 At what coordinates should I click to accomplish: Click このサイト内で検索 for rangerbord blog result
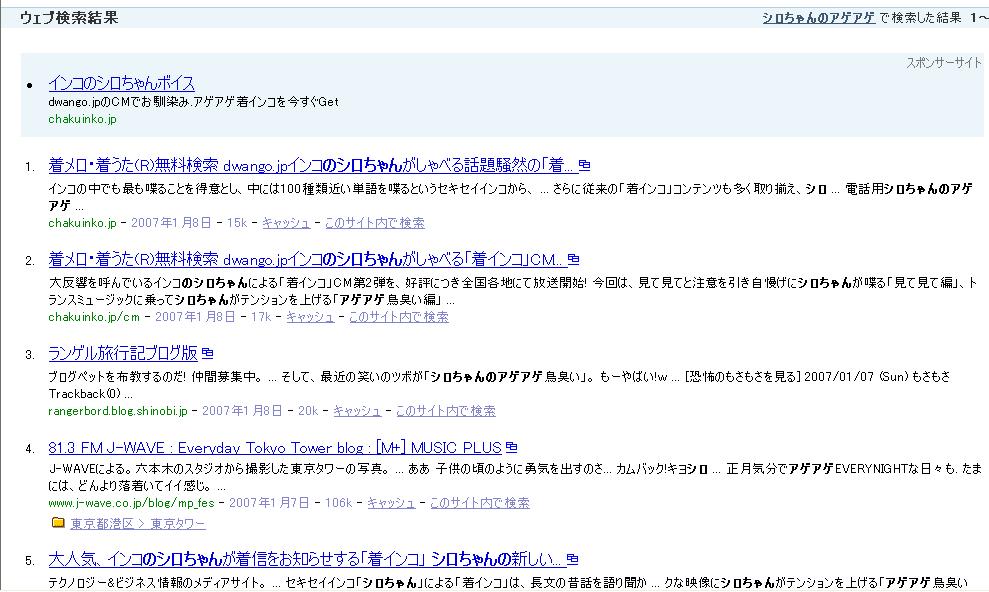point(446,410)
